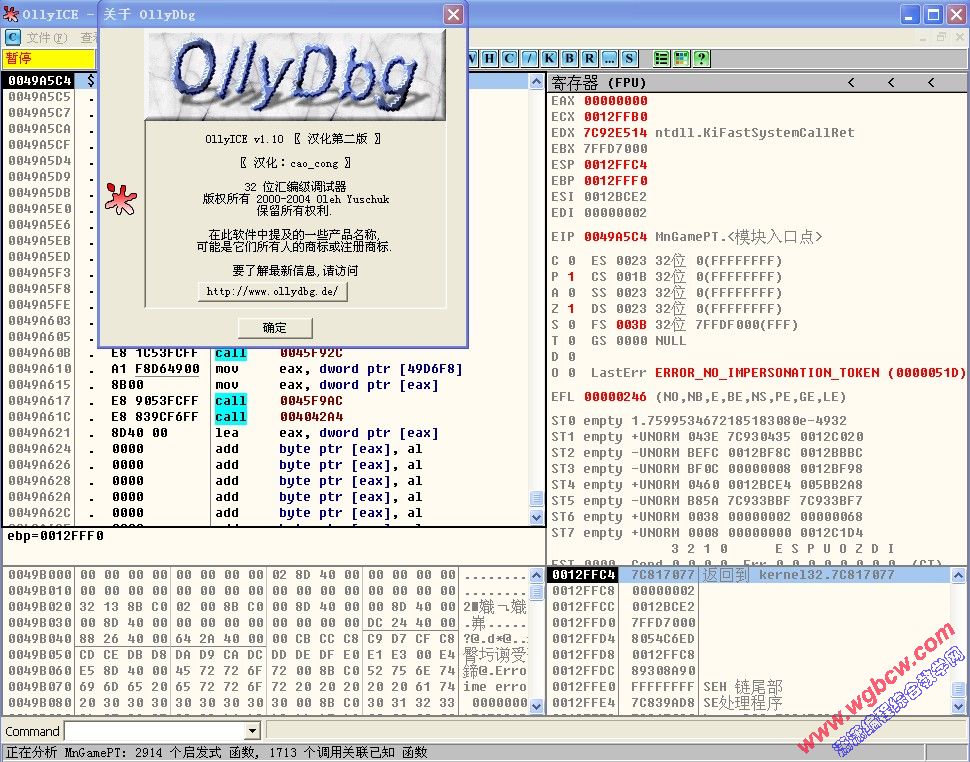Toggle the C flag value
The width and height of the screenshot is (970, 762).
tap(571, 260)
